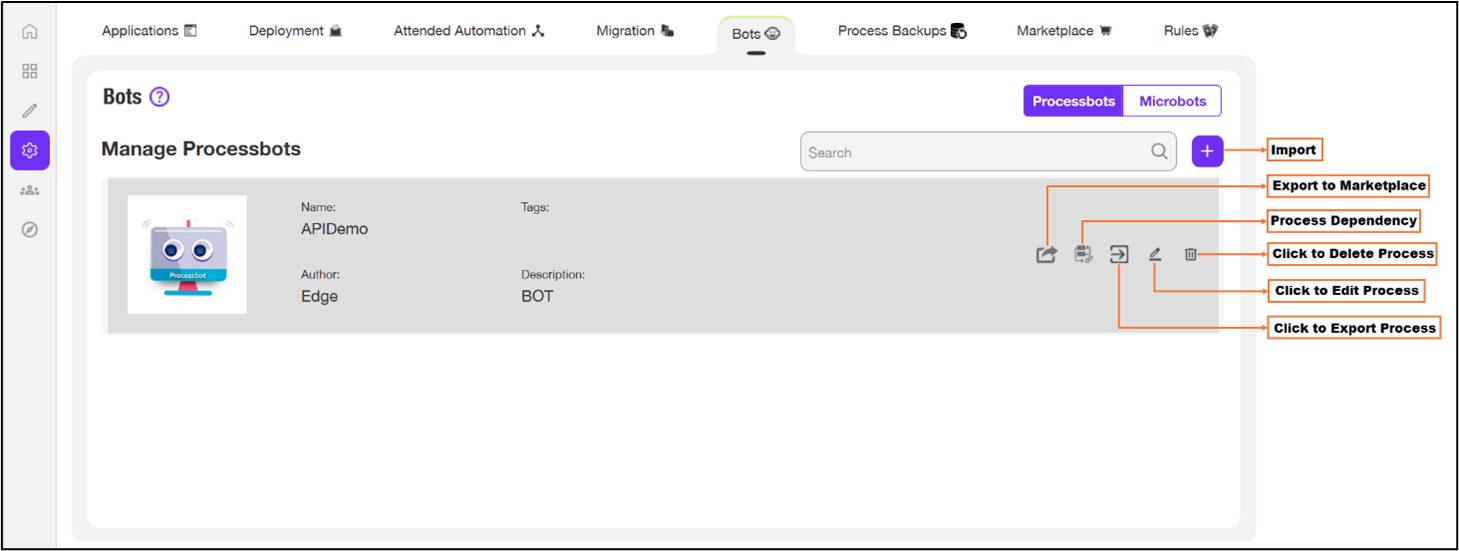Click in the Search input field
The height and width of the screenshot is (551, 1459).
975,152
